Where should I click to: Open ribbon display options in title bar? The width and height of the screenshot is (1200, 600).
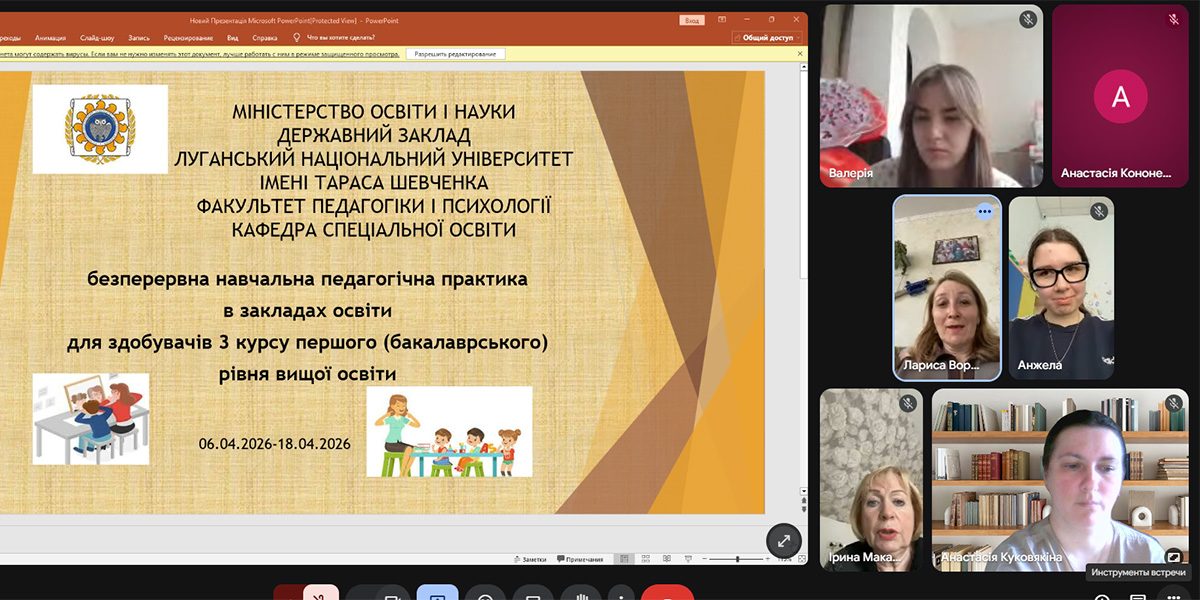[721, 19]
